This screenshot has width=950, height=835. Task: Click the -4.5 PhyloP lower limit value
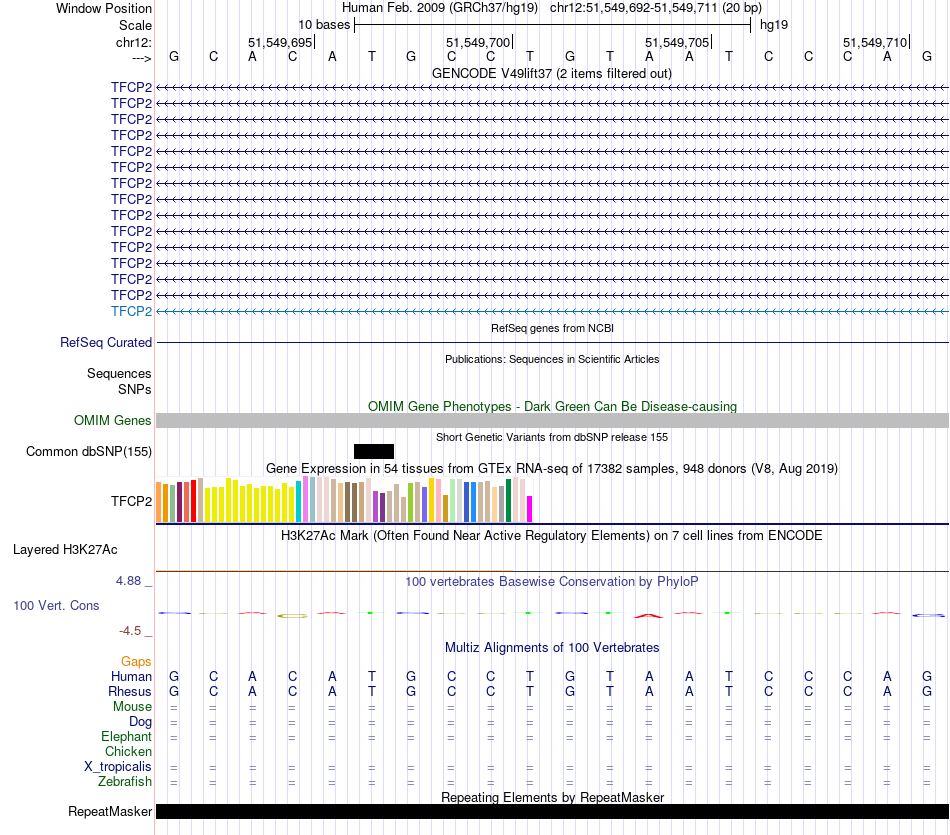(x=130, y=631)
